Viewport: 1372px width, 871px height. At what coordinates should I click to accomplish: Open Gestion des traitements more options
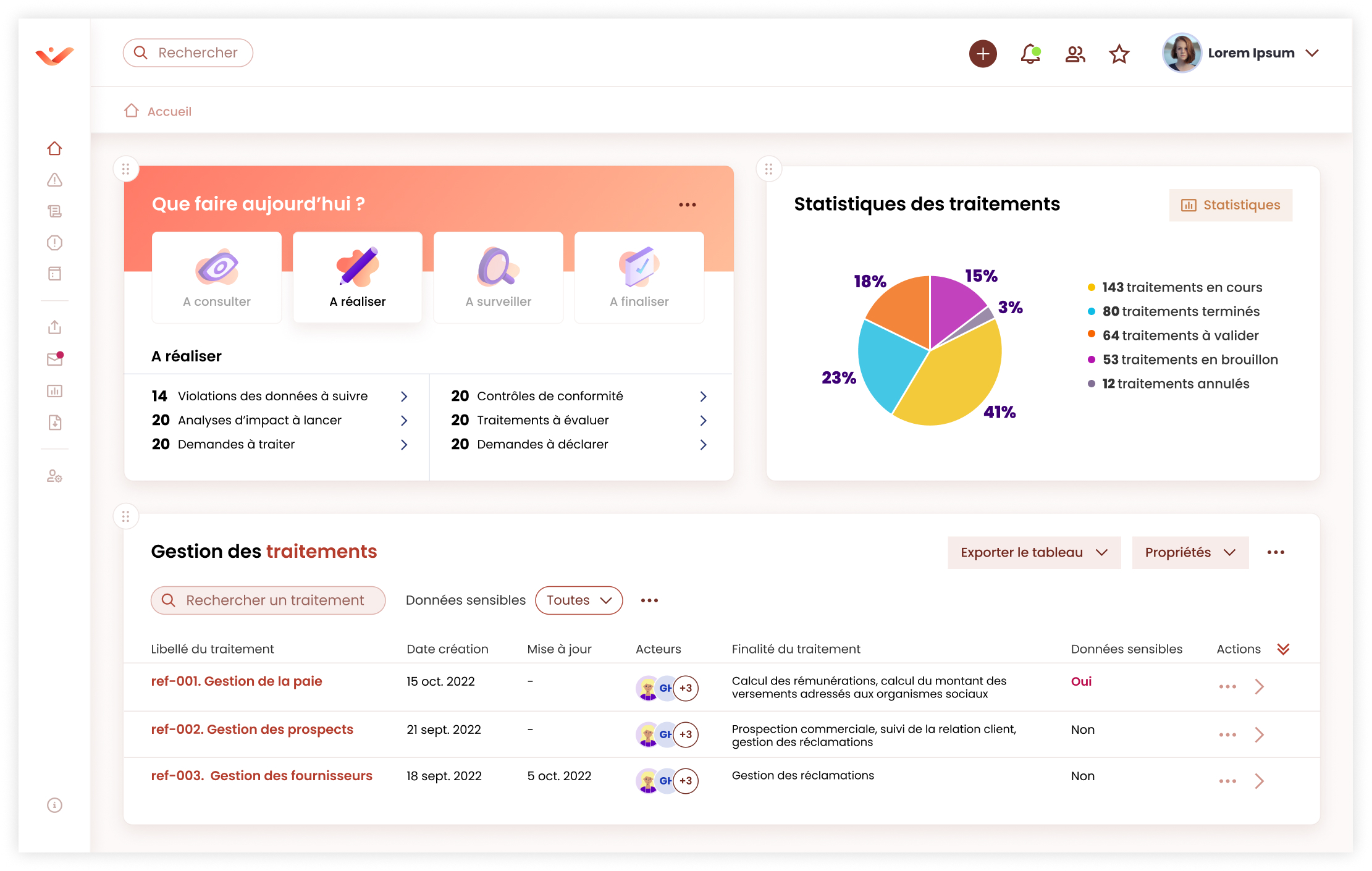coord(1276,552)
